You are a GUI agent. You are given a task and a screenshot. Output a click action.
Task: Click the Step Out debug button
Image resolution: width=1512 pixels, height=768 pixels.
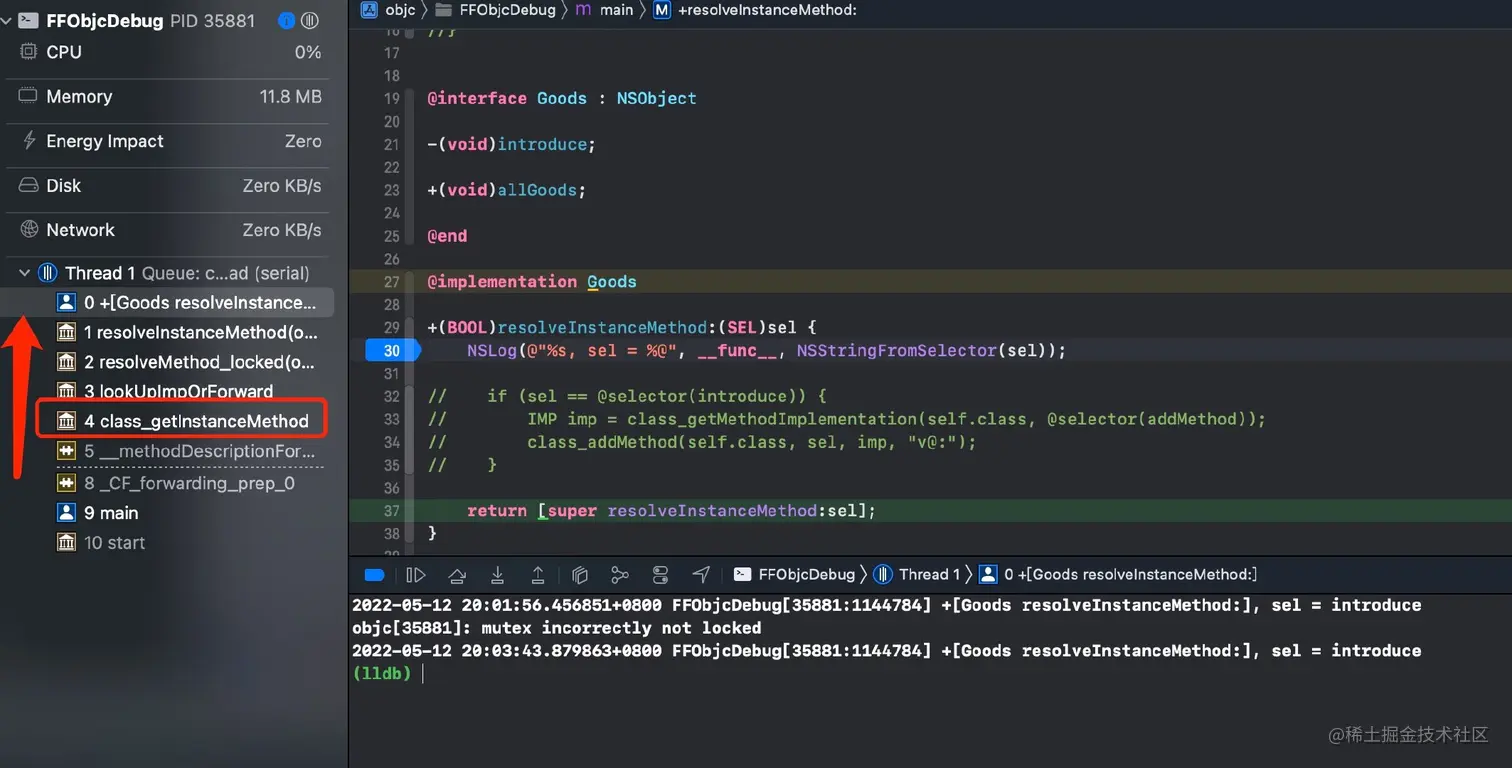pos(538,575)
